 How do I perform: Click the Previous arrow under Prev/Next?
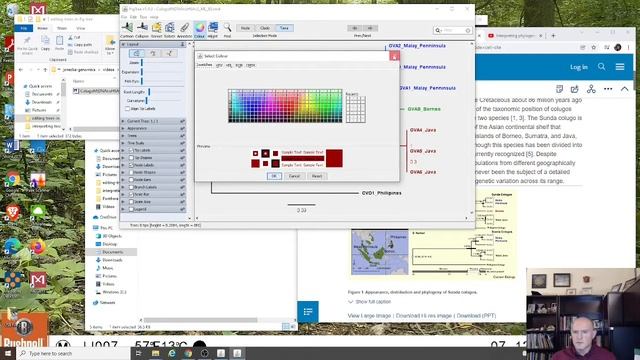(x=355, y=28)
